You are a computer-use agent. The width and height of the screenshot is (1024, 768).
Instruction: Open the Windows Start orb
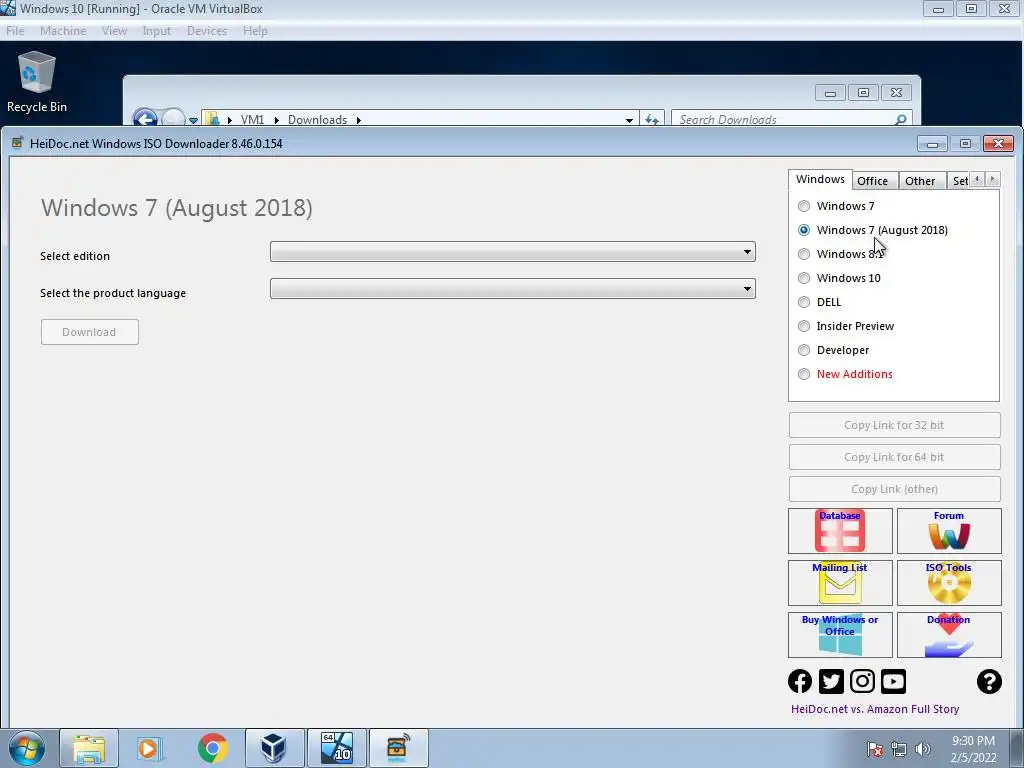(27, 748)
